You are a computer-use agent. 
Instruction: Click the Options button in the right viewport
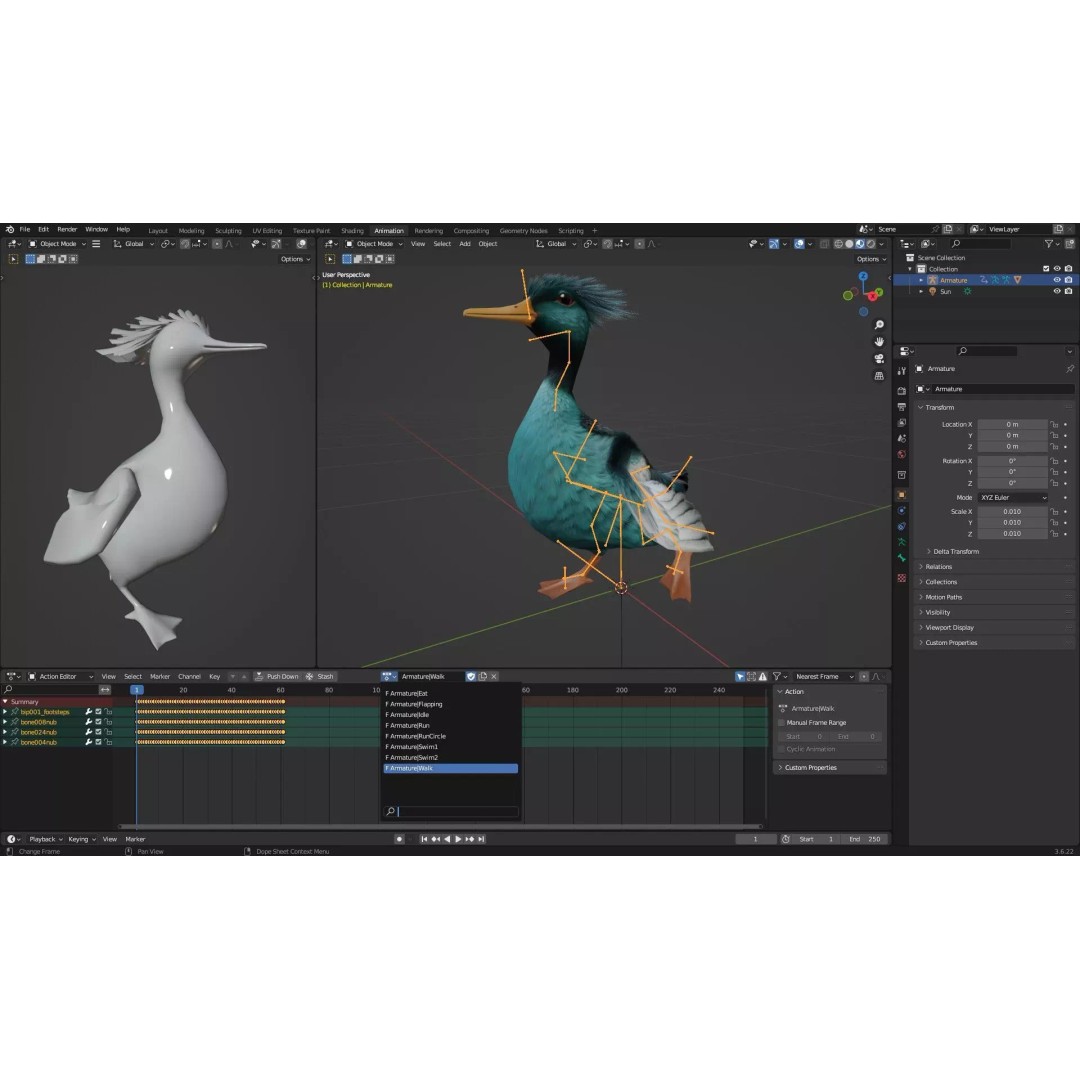click(871, 259)
